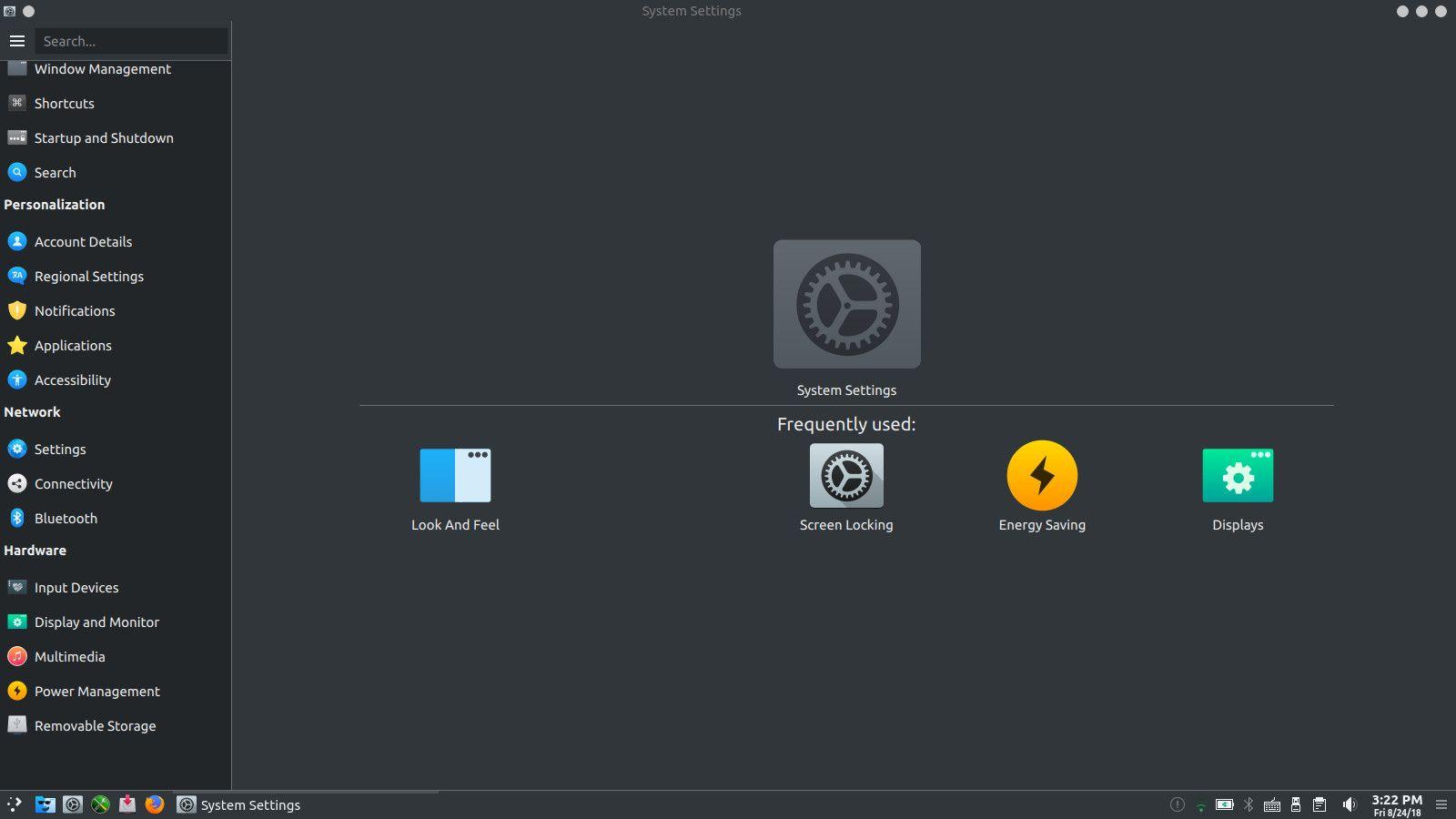Screen dimensions: 1456x819
Task: Click the Power Management lightning icon
Action: (x=17, y=692)
